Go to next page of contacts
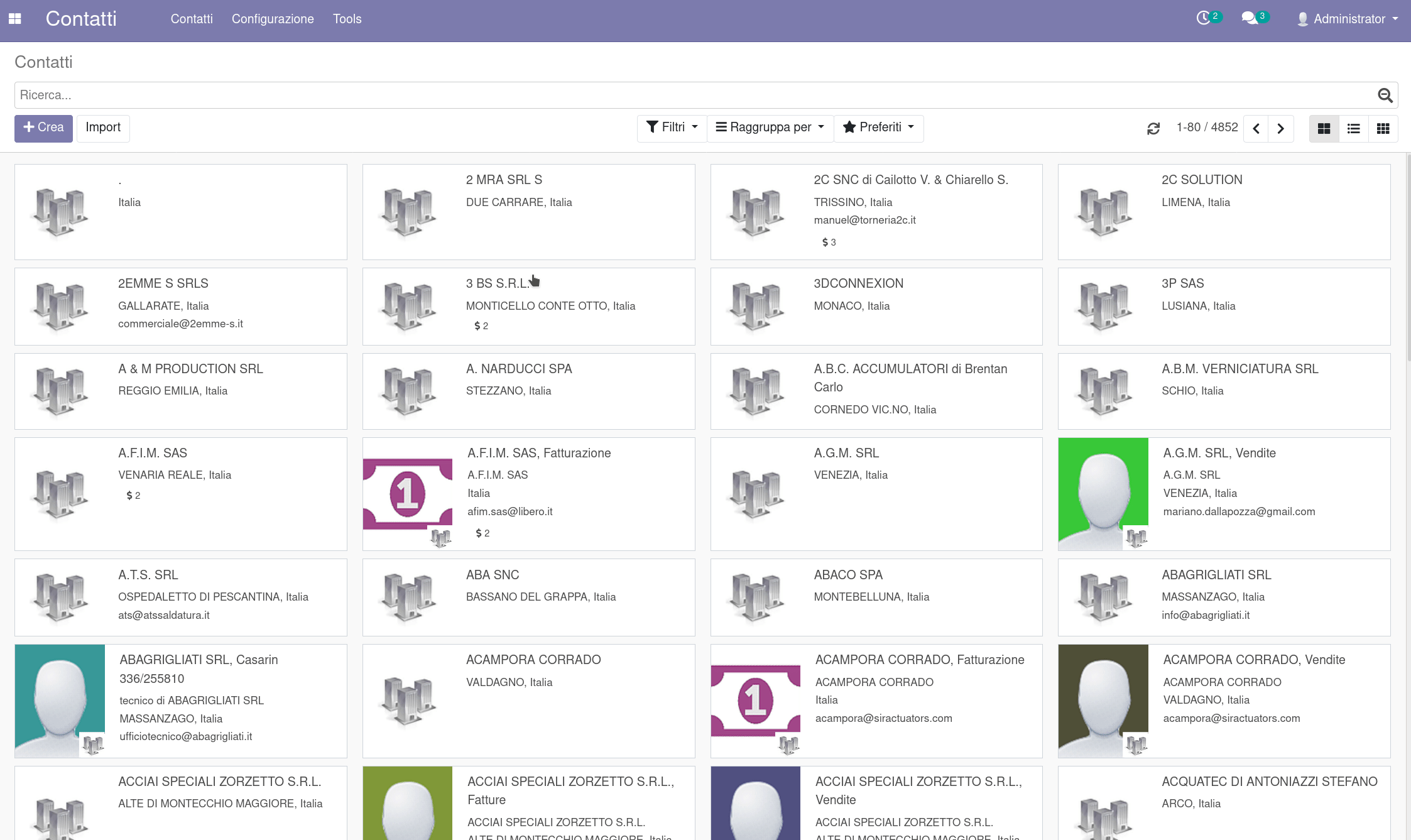This screenshot has width=1411, height=840. point(1280,128)
